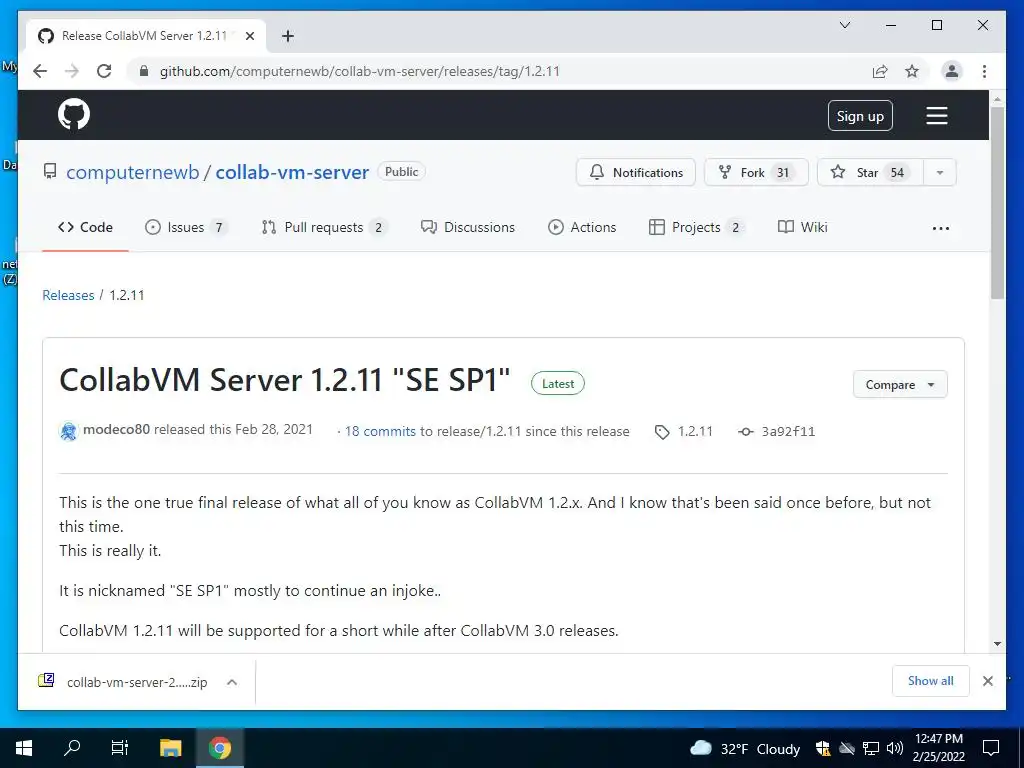Go to the Releases breadcrumb link
The image size is (1024, 768).
68,295
